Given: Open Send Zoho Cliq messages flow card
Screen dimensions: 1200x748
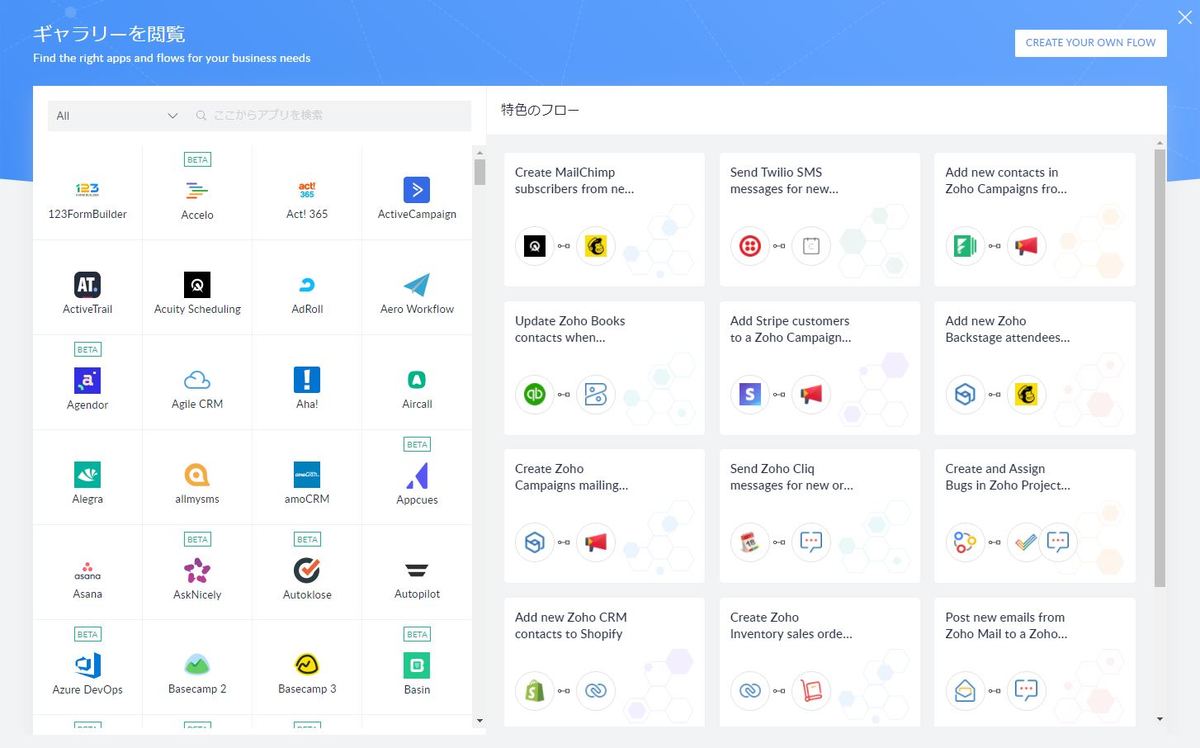Looking at the screenshot, I should pyautogui.click(x=820, y=516).
